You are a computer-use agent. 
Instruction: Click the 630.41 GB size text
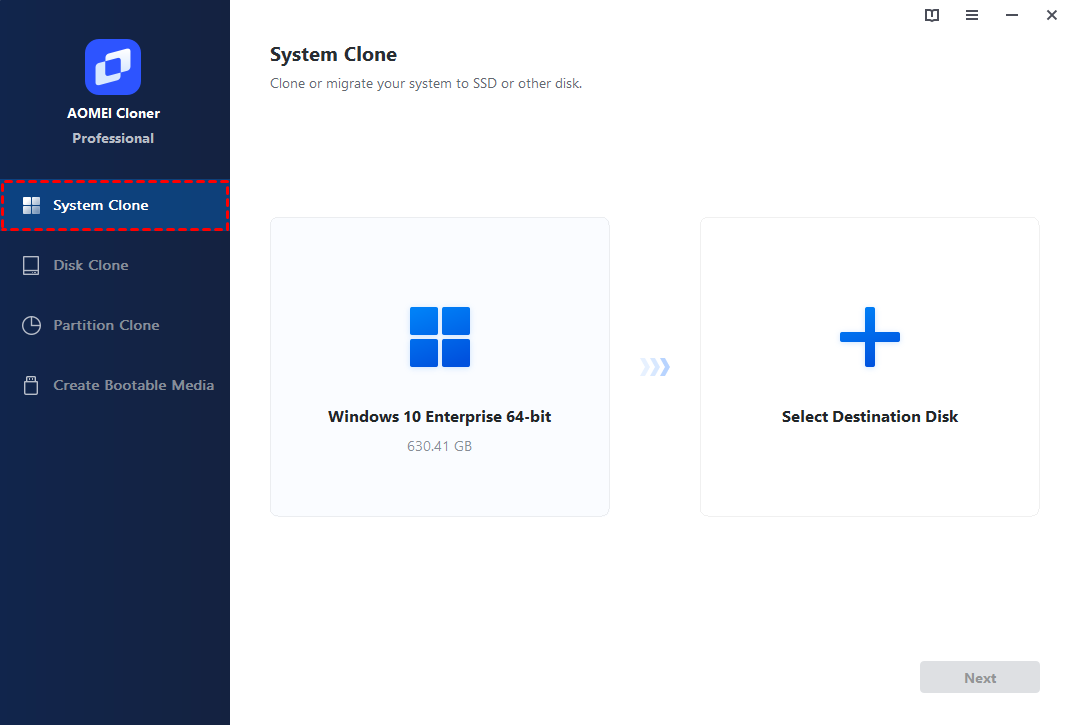click(x=440, y=447)
